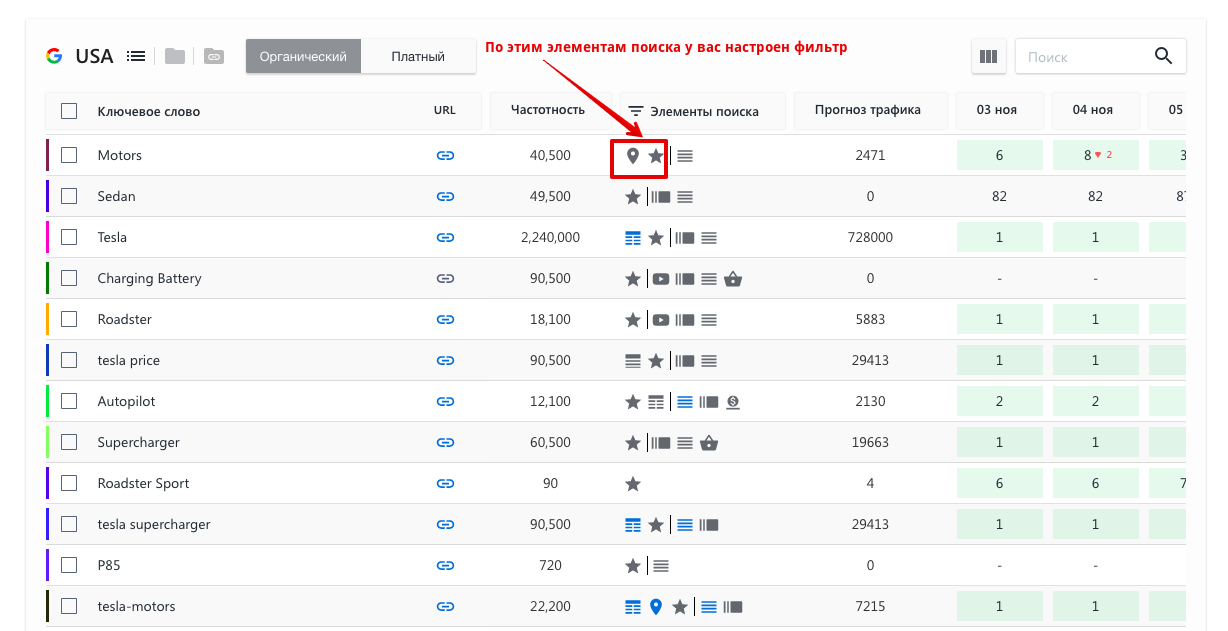Click shopping basket icon in Charging Battery row
The width and height of the screenshot is (1228, 631).
[x=733, y=278]
